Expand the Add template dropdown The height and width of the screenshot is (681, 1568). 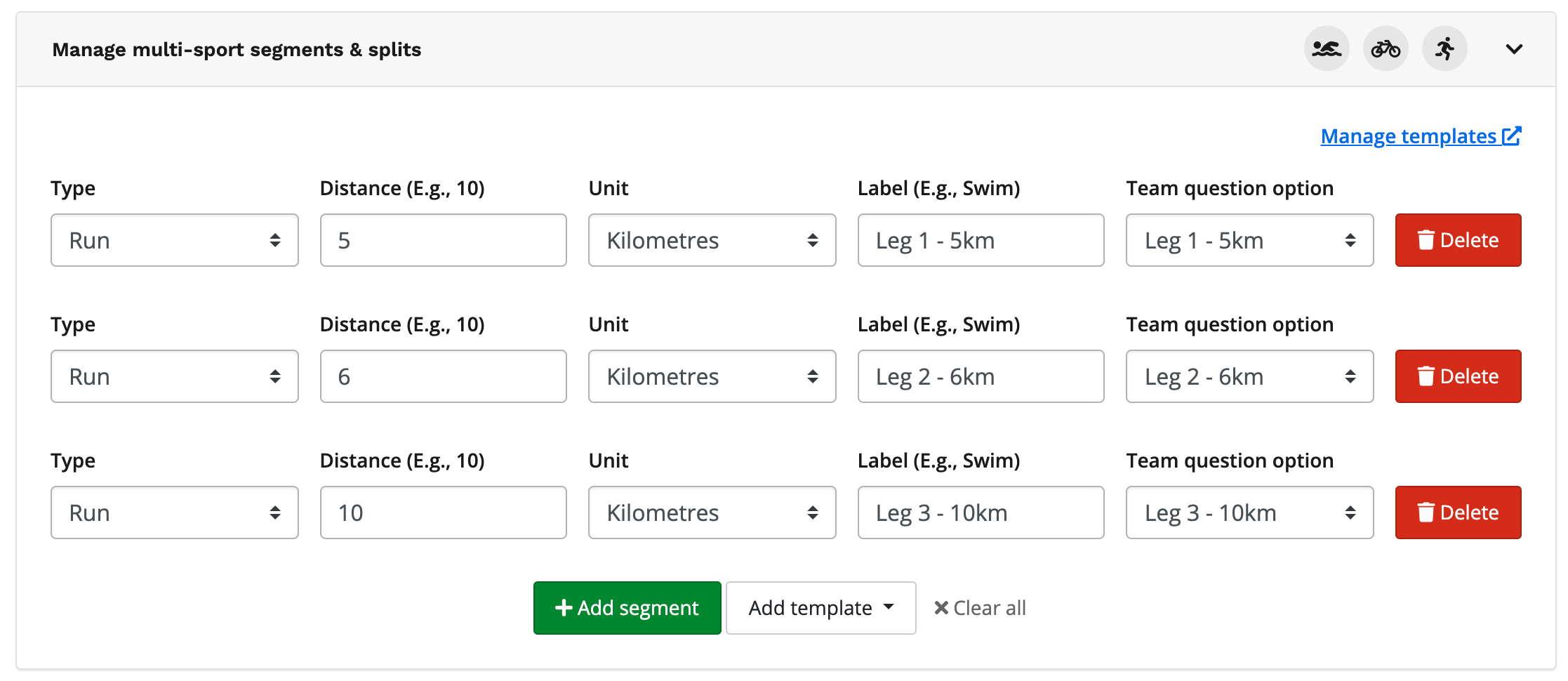(820, 608)
